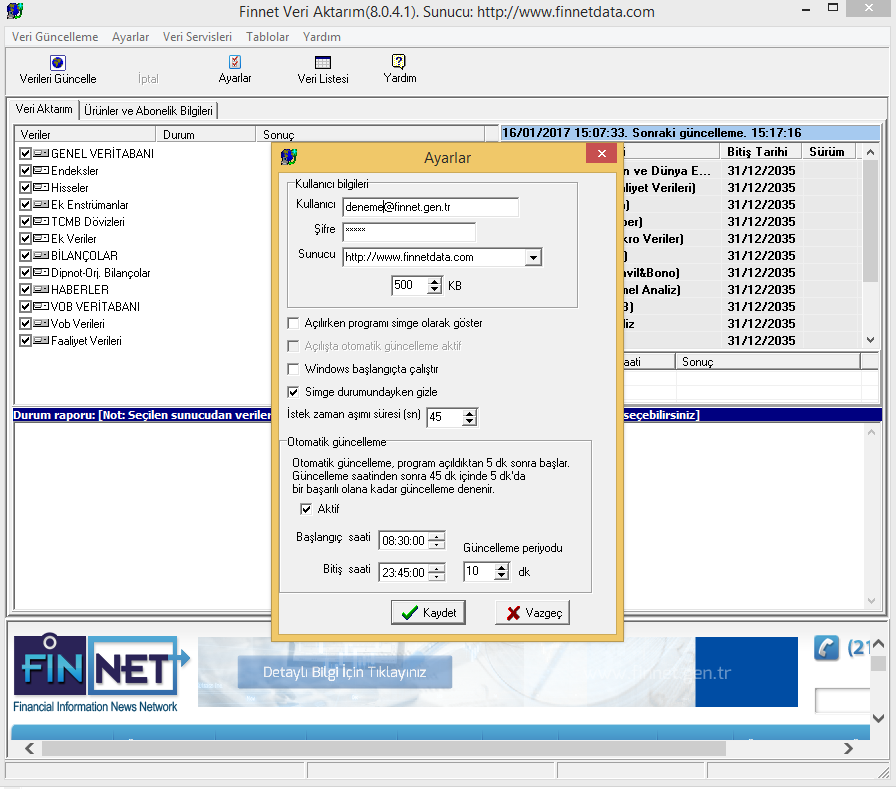This screenshot has width=896, height=789.
Task: Click the Sürüm column header
Action: (827, 151)
